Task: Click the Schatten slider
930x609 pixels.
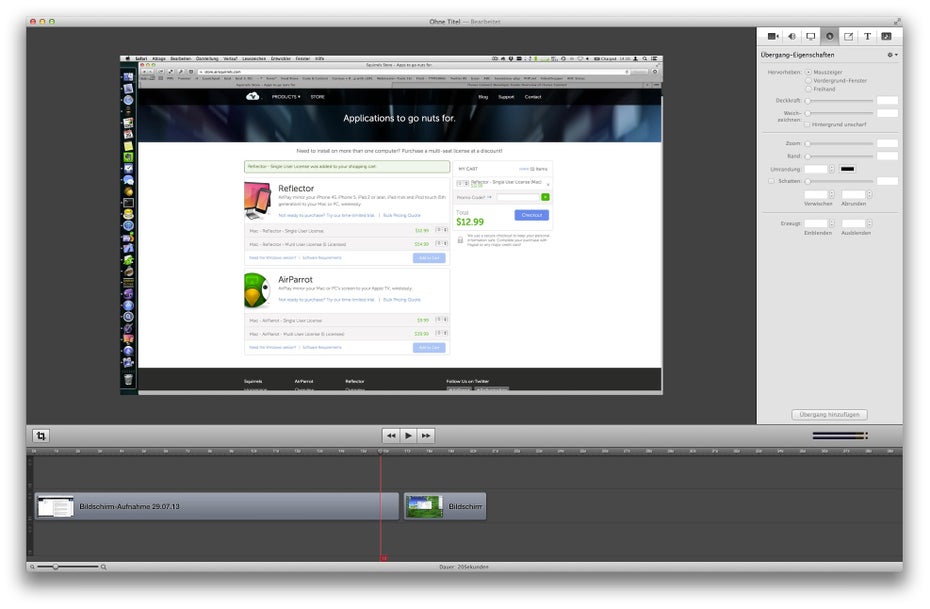Action: (x=839, y=181)
